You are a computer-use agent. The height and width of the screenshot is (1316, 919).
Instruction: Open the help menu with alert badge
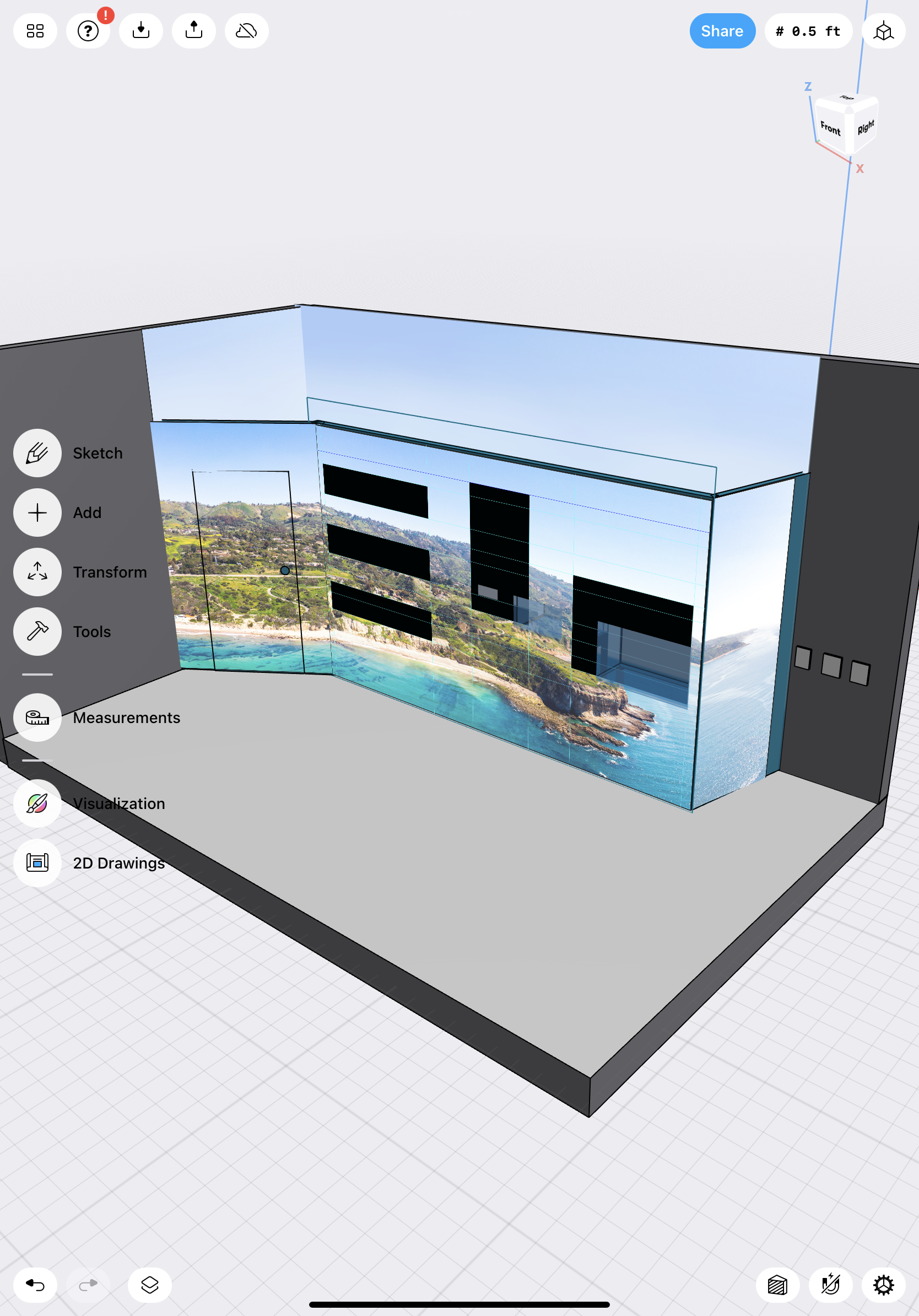(88, 31)
